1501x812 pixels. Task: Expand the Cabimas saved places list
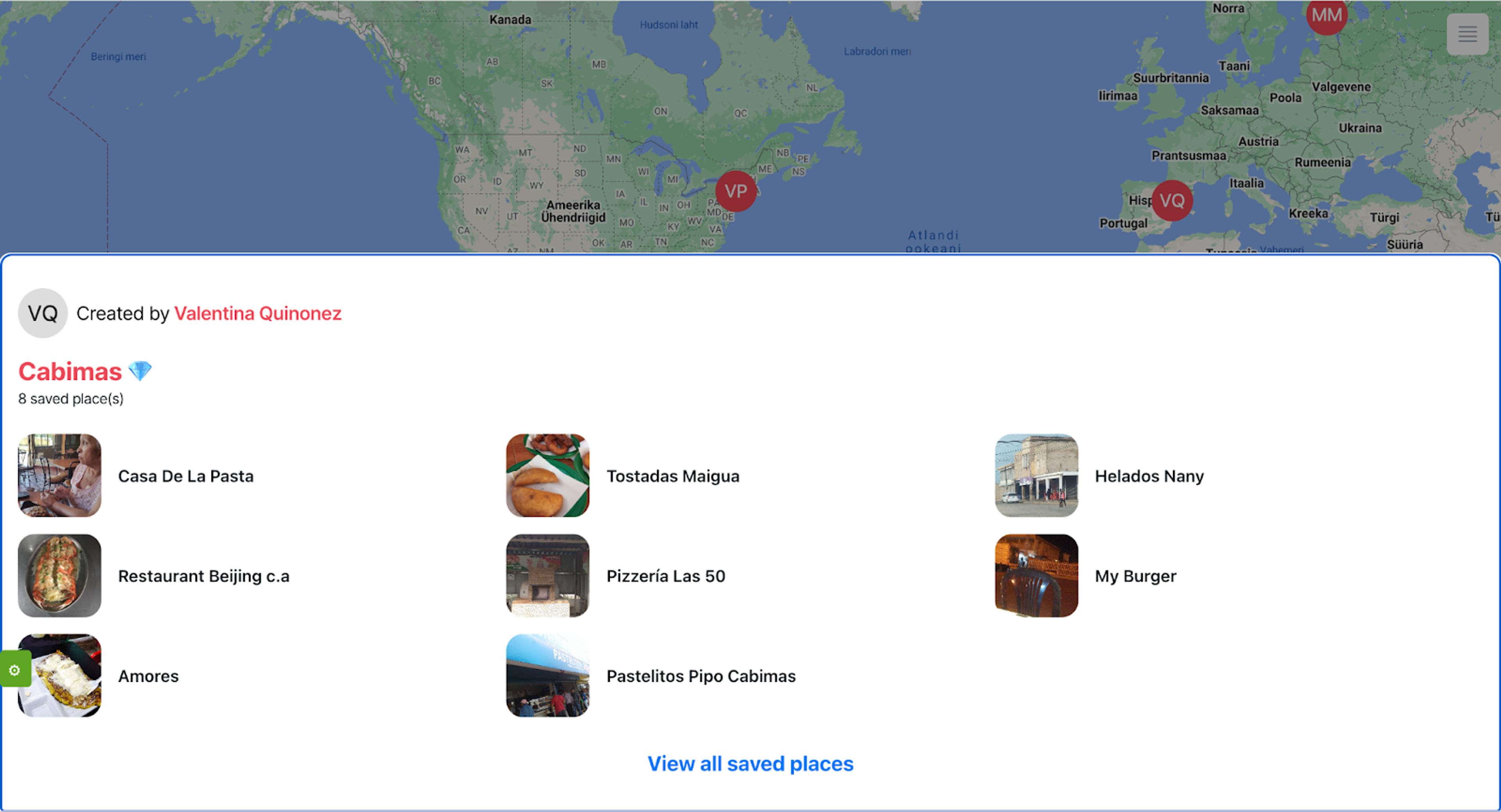click(751, 763)
